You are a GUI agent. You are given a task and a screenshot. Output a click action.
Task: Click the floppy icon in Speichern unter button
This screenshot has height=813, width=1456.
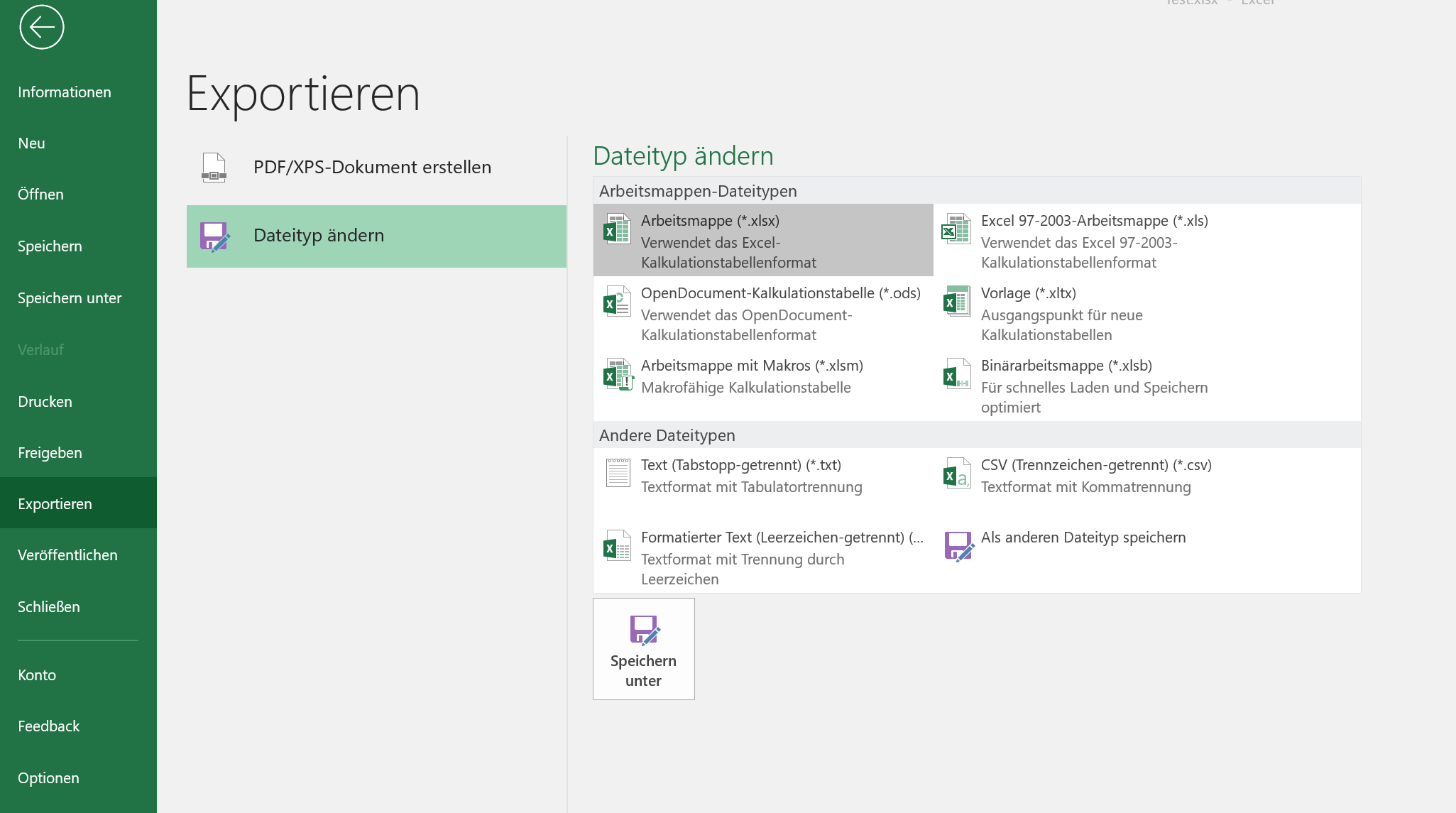645,630
